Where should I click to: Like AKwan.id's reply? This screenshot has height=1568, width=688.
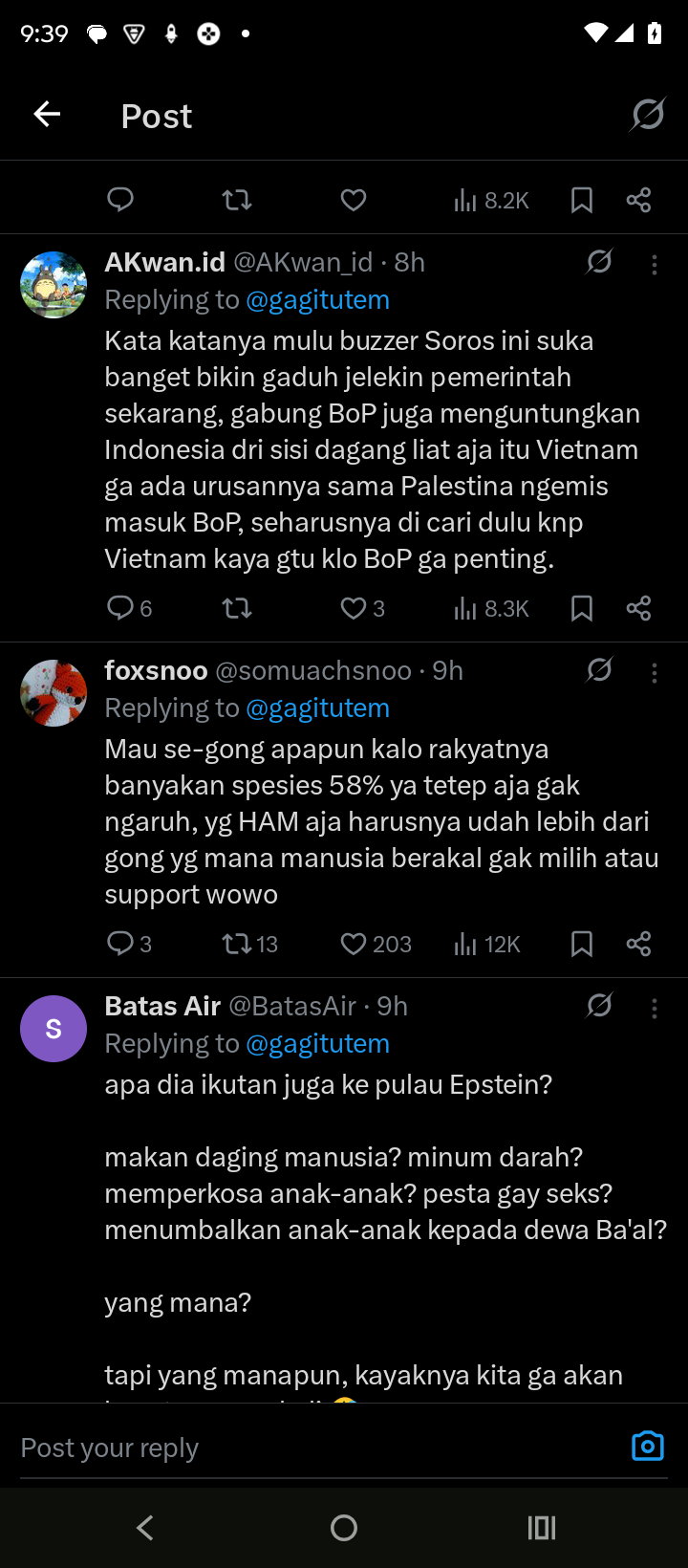355,608
